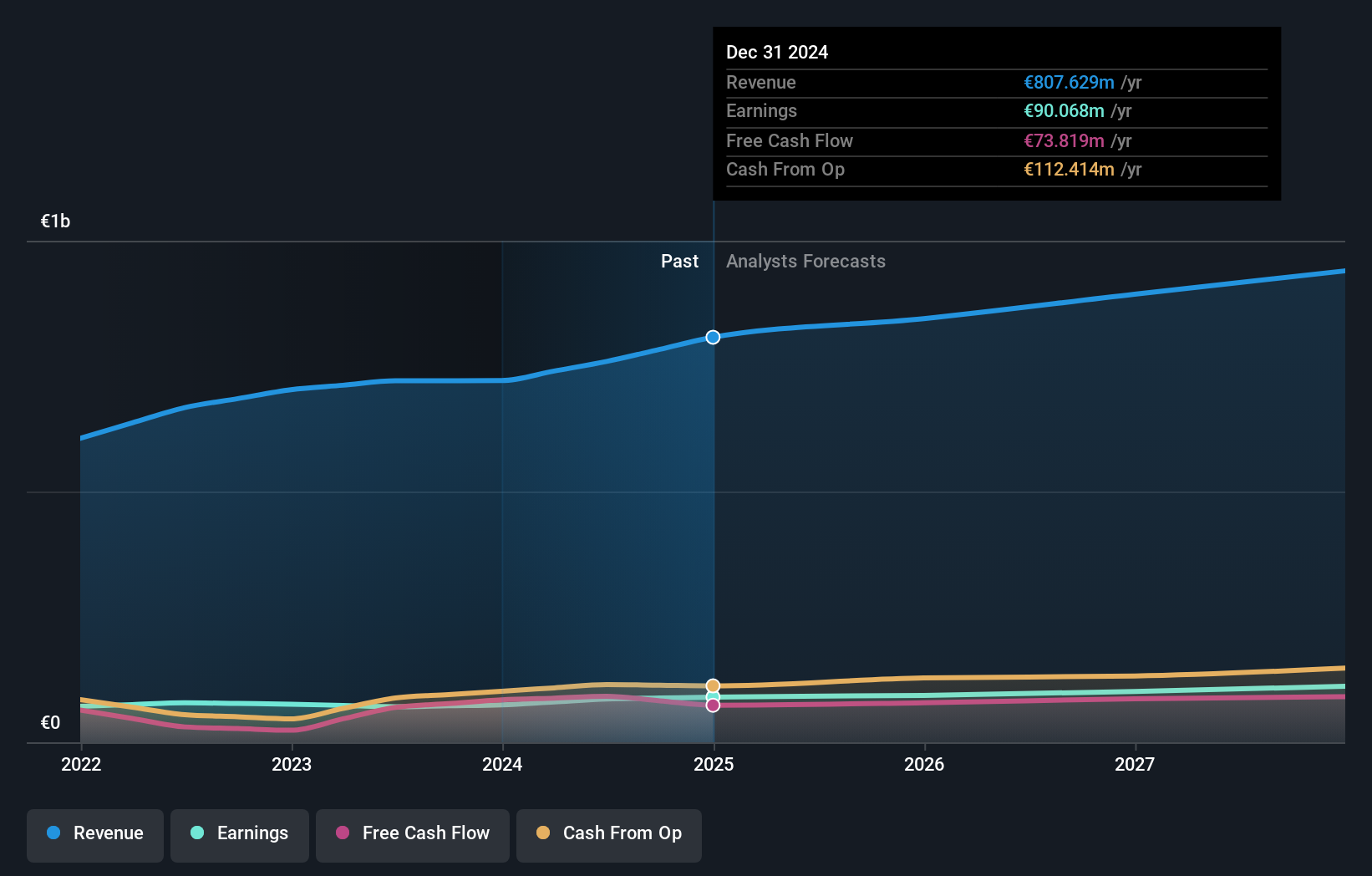1372x876 pixels.
Task: Click the pink Free Cash Flow legend dot
Action: click(x=343, y=833)
